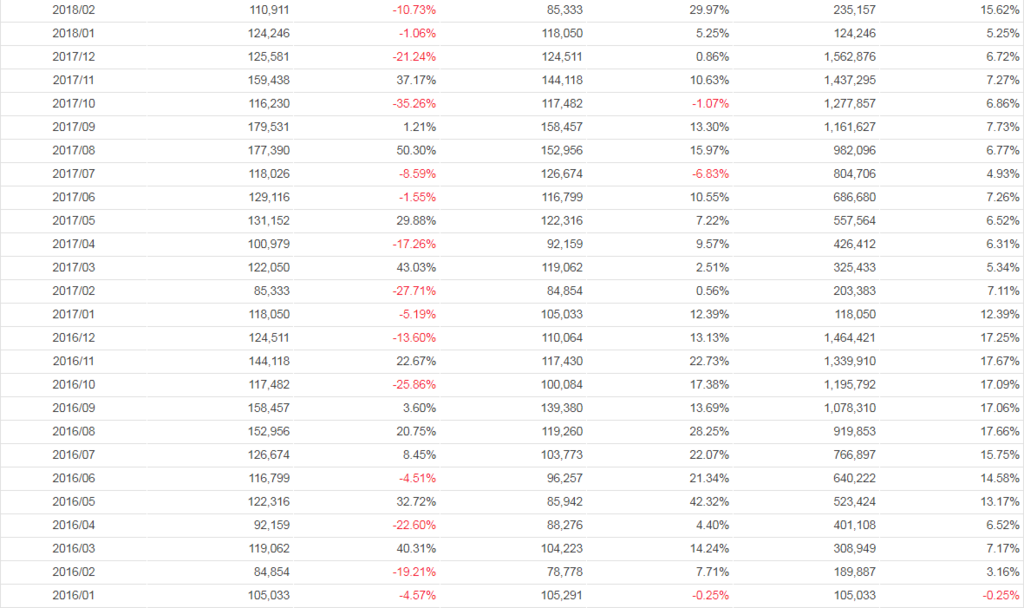The image size is (1024, 608).
Task: Click the 40.31% growth cell
Action: point(416,548)
